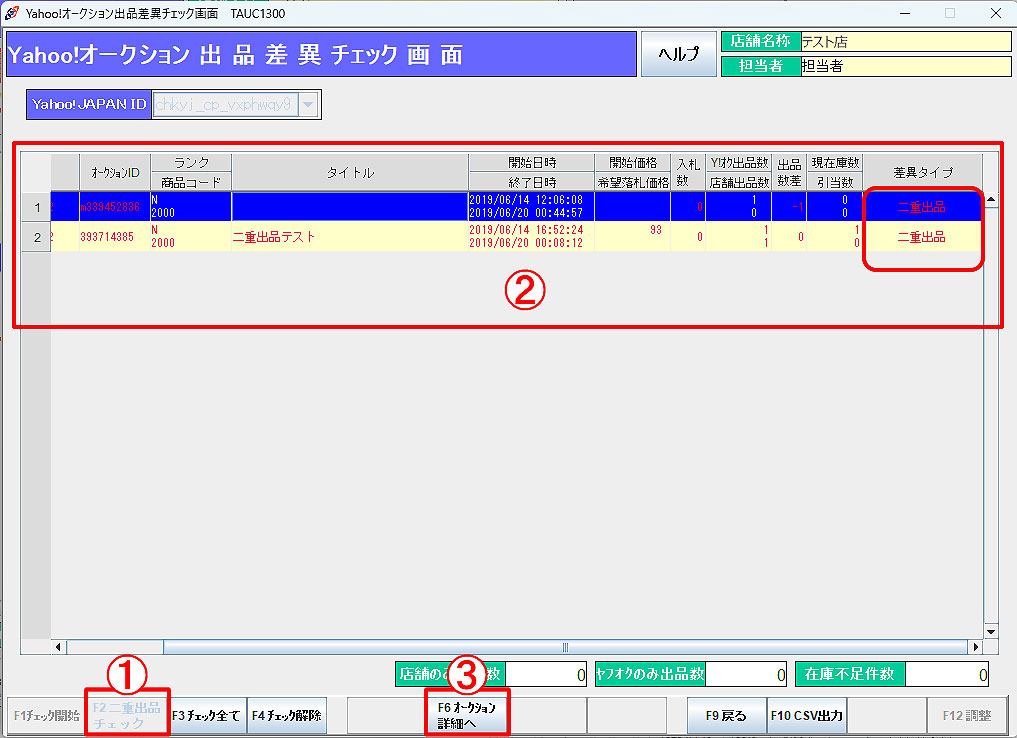
Task: Click the 開始日時 column header
Action: (x=531, y=163)
